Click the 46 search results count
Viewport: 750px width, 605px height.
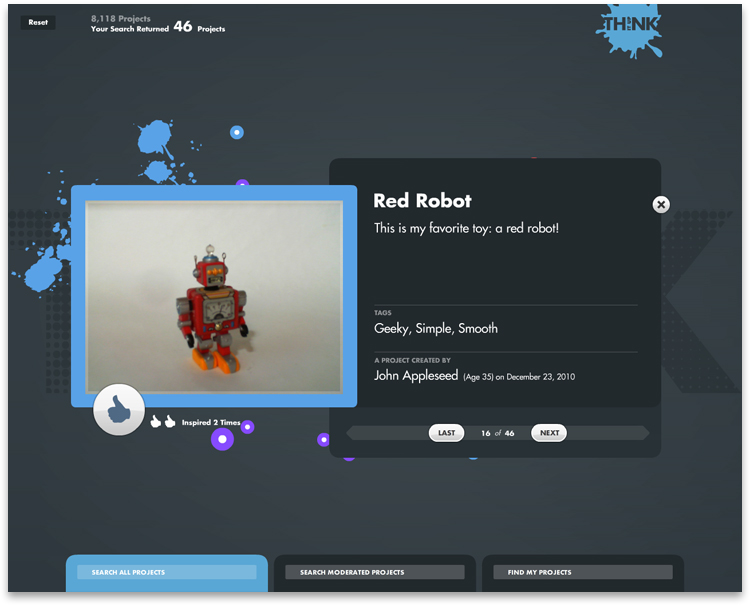(183, 27)
